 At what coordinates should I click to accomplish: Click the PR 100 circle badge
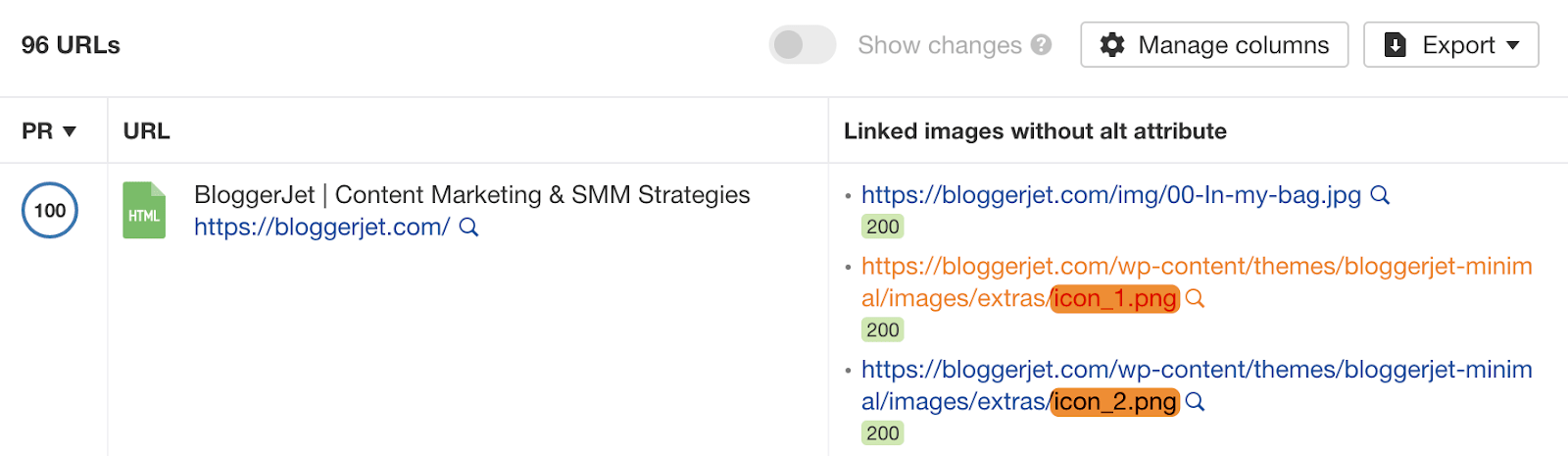coord(50,211)
